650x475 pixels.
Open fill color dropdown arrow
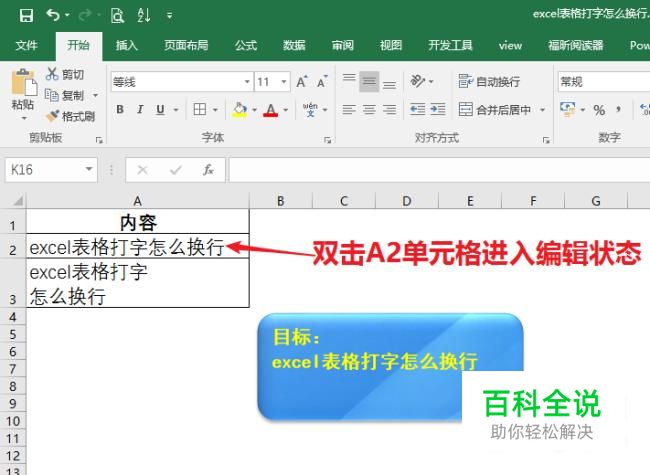click(254, 110)
